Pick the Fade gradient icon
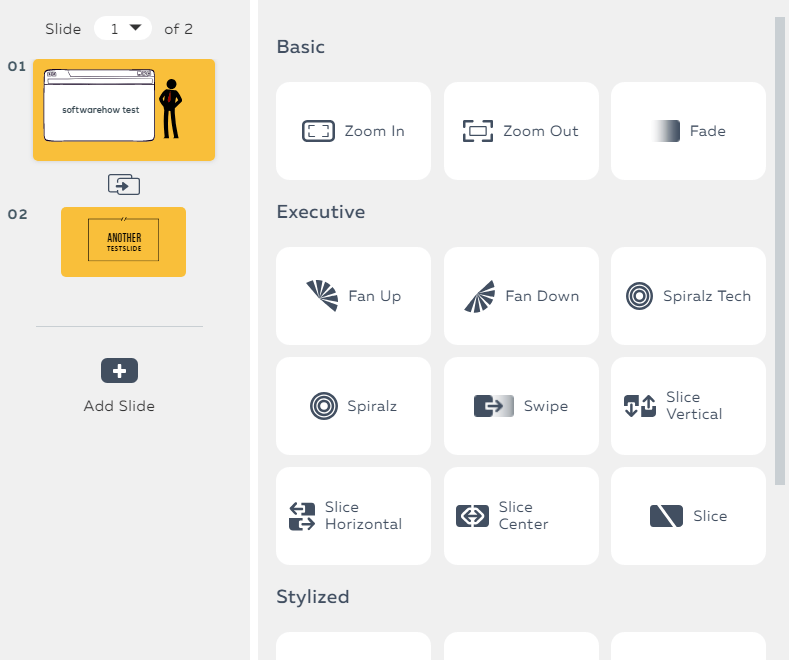This screenshot has width=789, height=660. [666, 131]
